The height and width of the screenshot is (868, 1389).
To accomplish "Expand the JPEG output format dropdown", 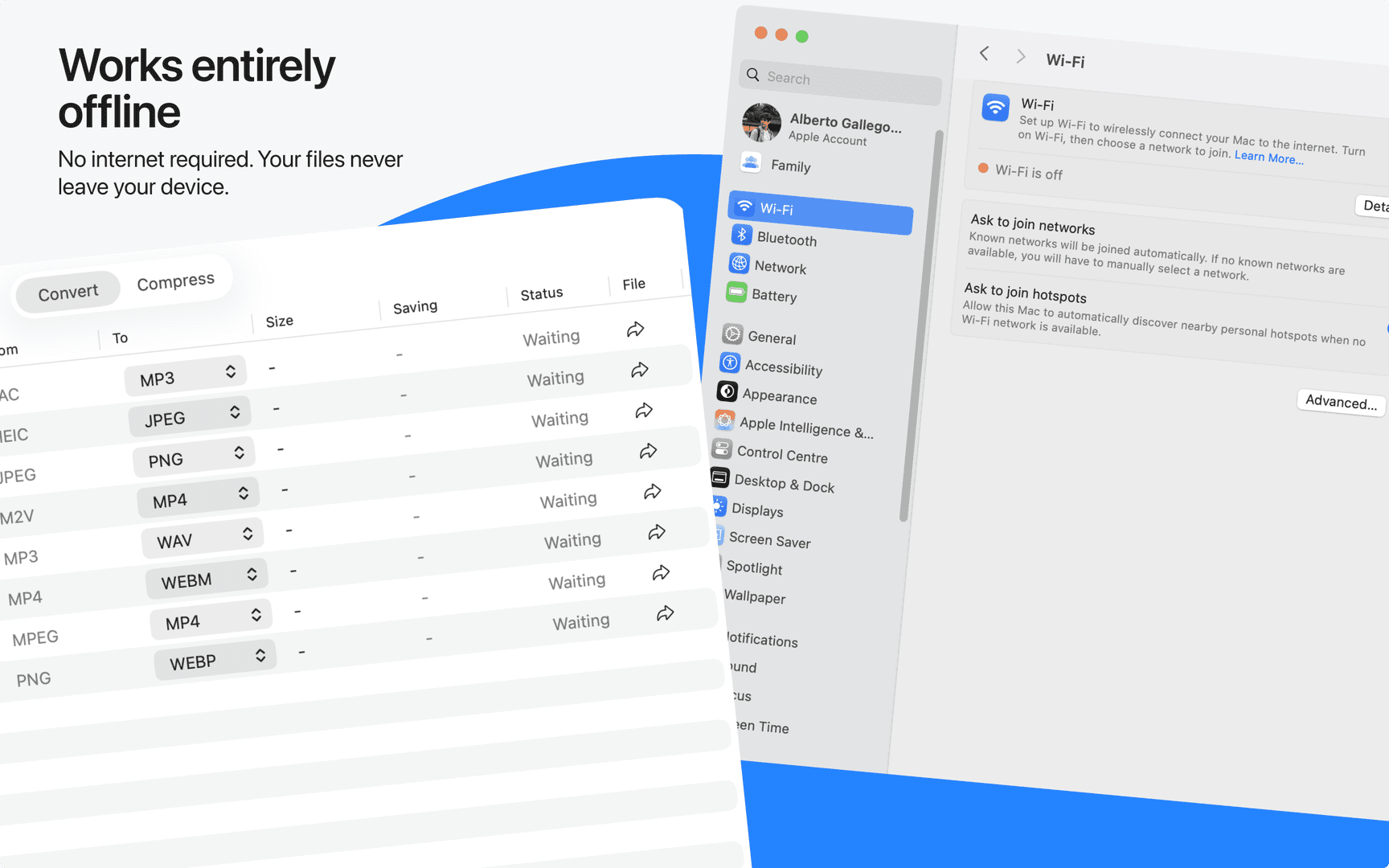I will coord(191,416).
